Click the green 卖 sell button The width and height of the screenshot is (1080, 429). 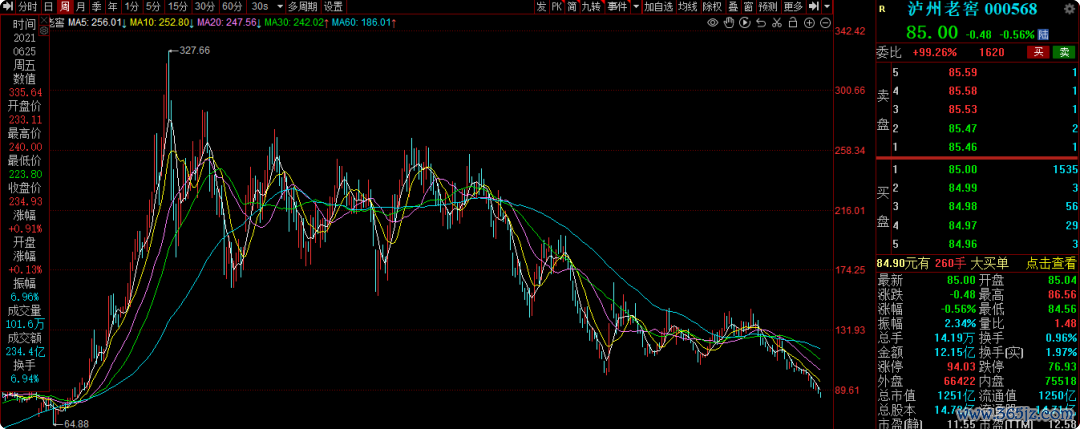[x=1065, y=52]
